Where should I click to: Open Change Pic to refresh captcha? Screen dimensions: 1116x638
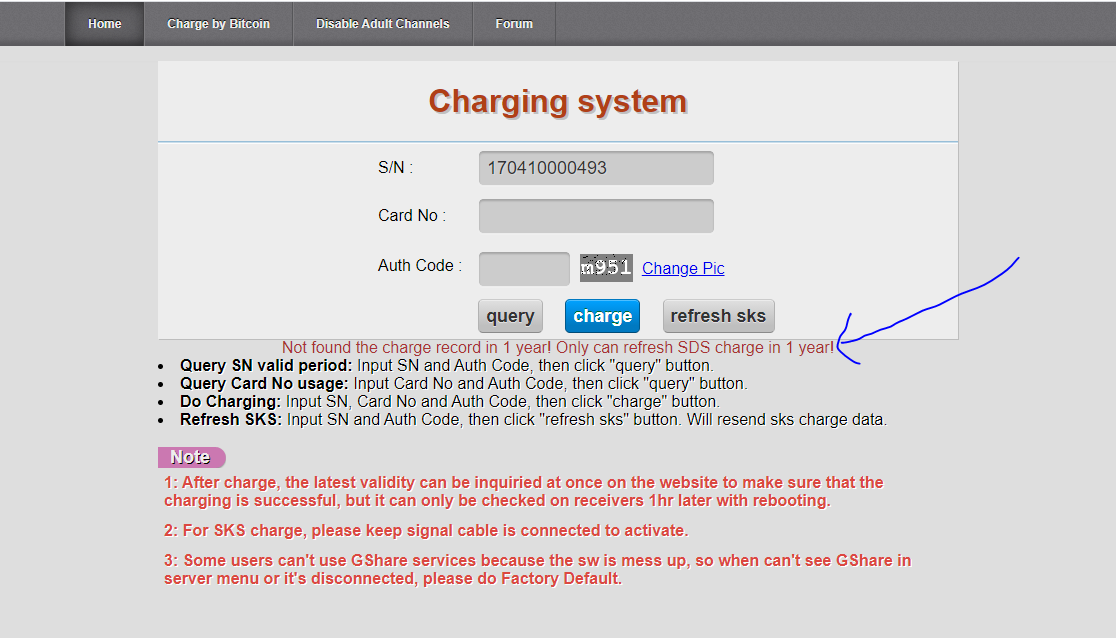(x=683, y=268)
